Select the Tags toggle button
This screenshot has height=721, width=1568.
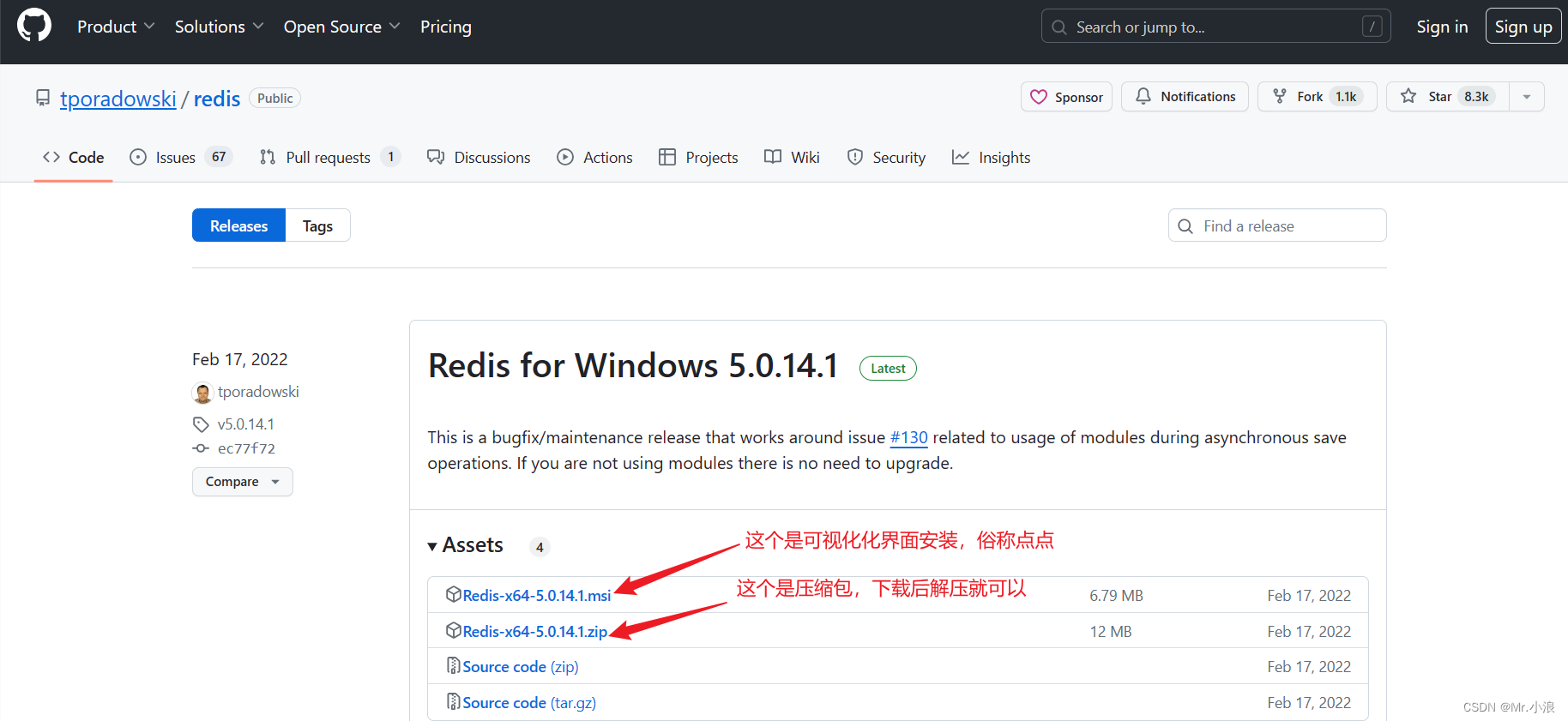pyautogui.click(x=317, y=225)
